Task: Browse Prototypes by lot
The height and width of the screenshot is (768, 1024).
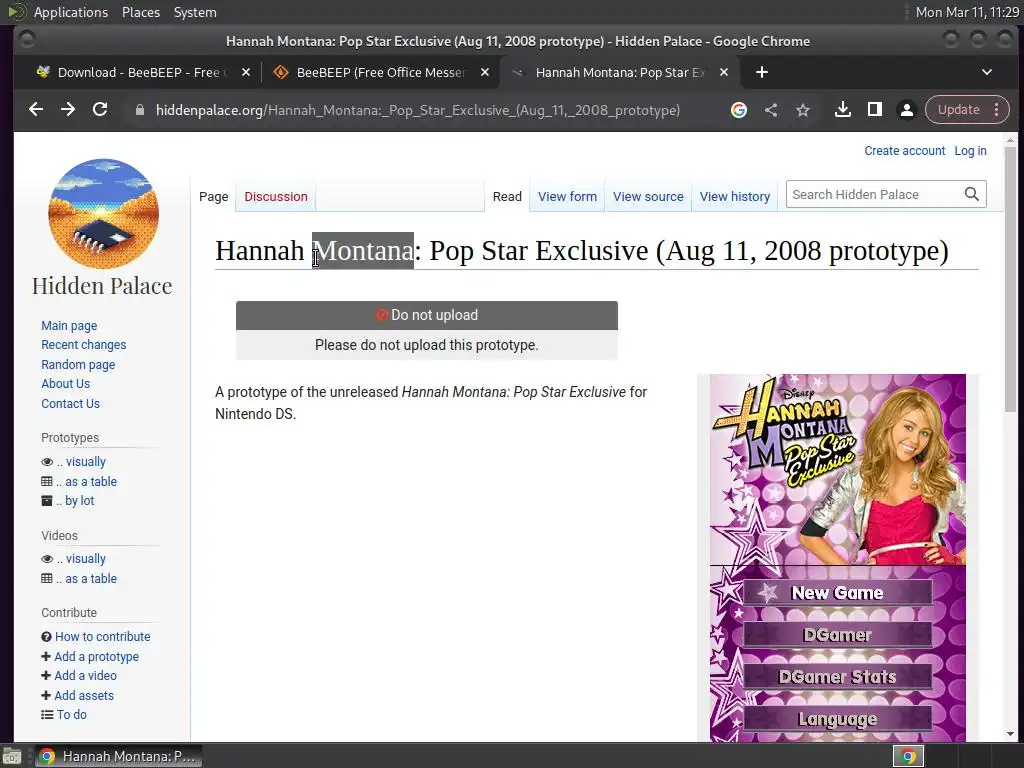Action: click(x=75, y=500)
